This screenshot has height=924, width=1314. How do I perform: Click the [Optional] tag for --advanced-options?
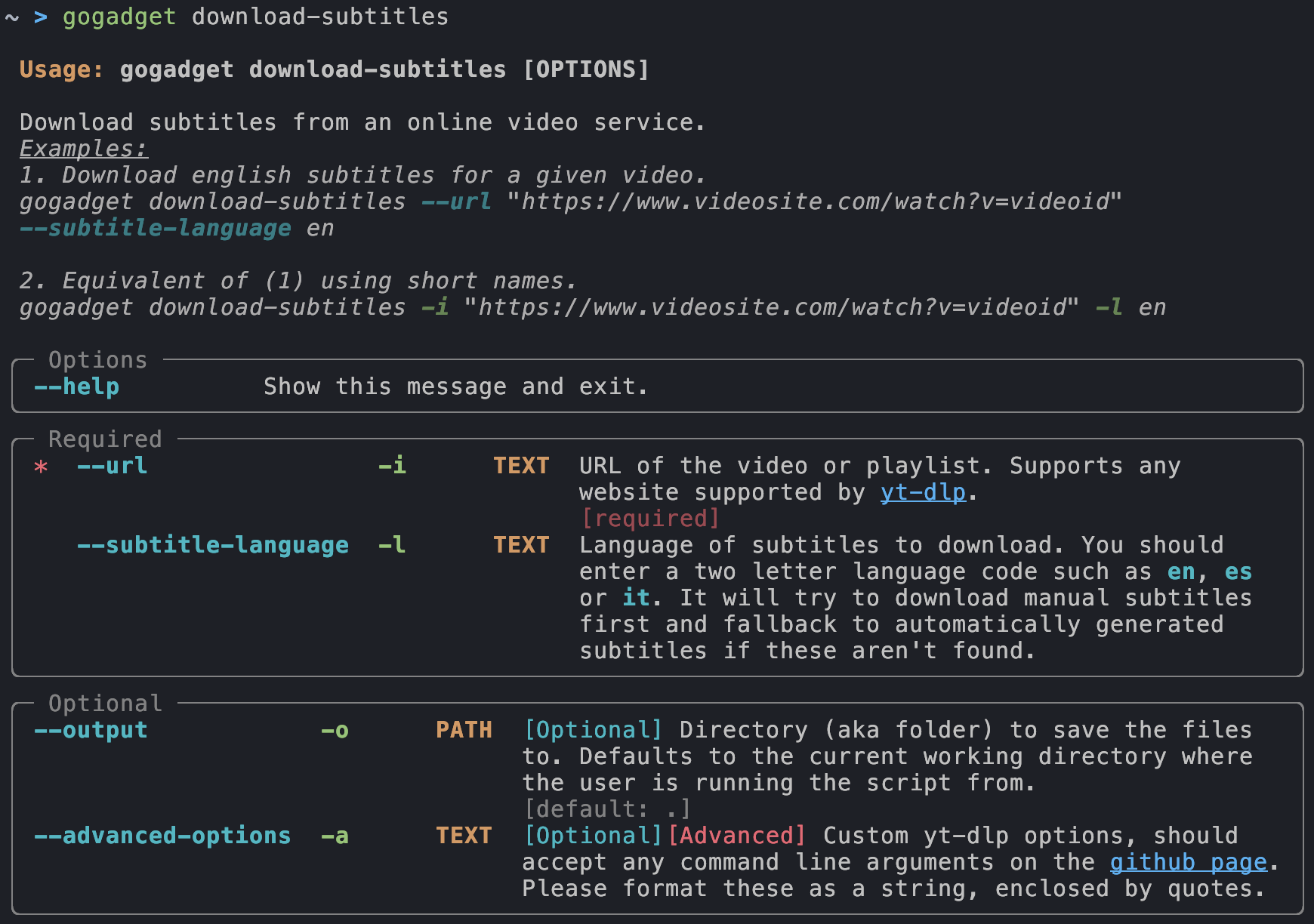click(x=593, y=836)
